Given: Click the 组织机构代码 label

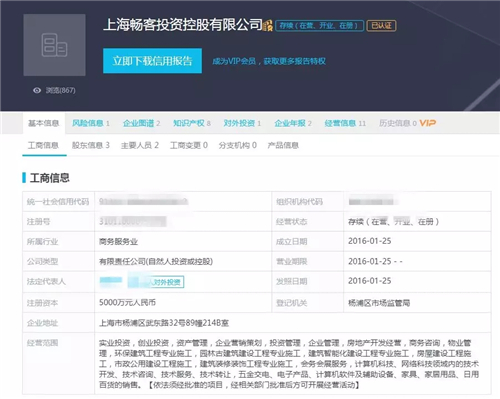Looking at the screenshot, I should 299,202.
